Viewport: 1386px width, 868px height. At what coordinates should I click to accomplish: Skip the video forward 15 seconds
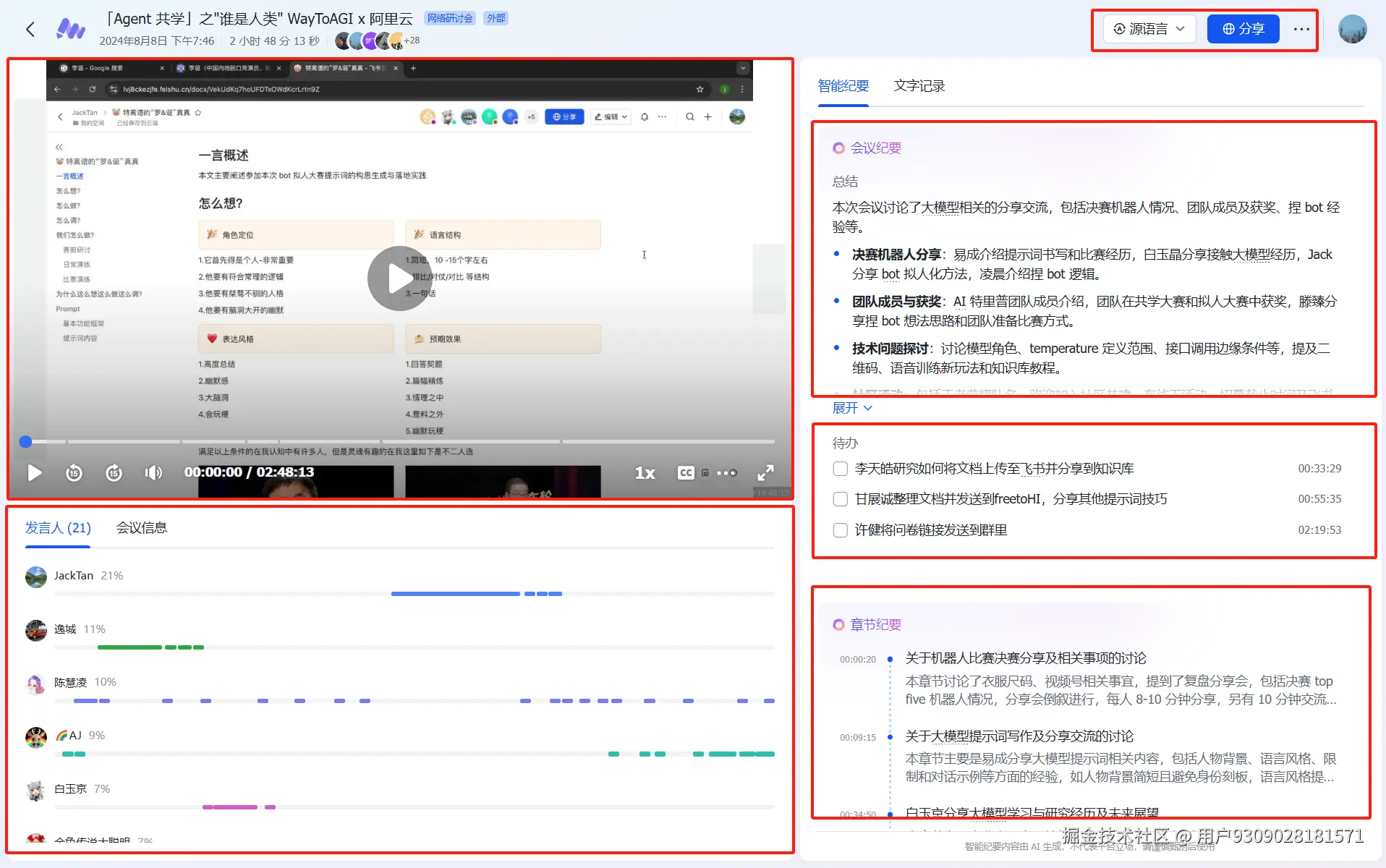114,473
